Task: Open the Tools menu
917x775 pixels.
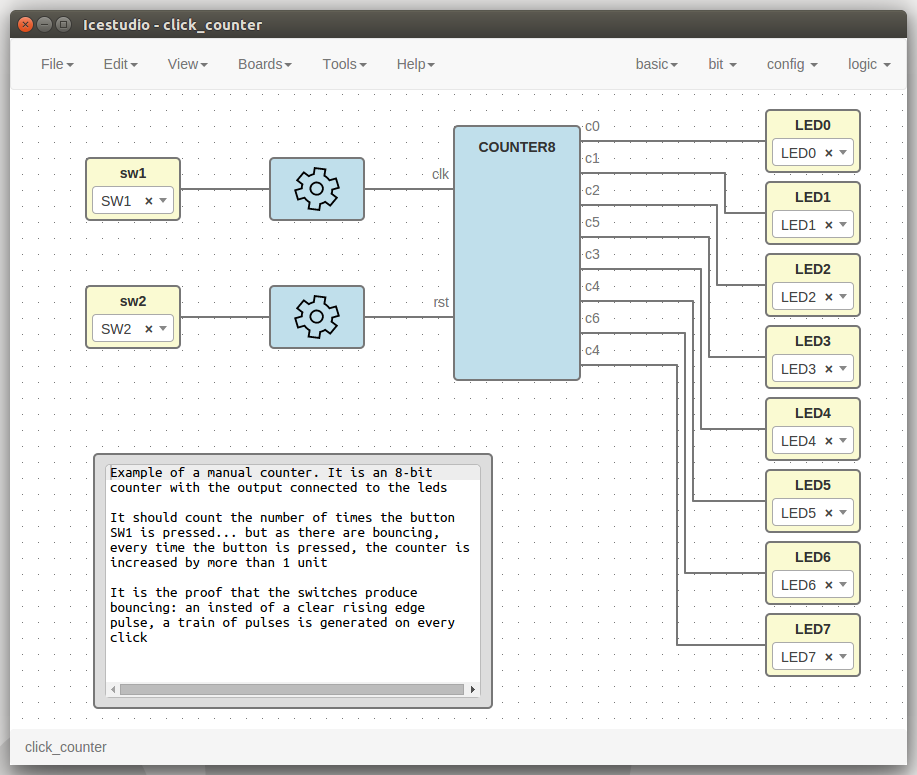Action: tap(344, 64)
